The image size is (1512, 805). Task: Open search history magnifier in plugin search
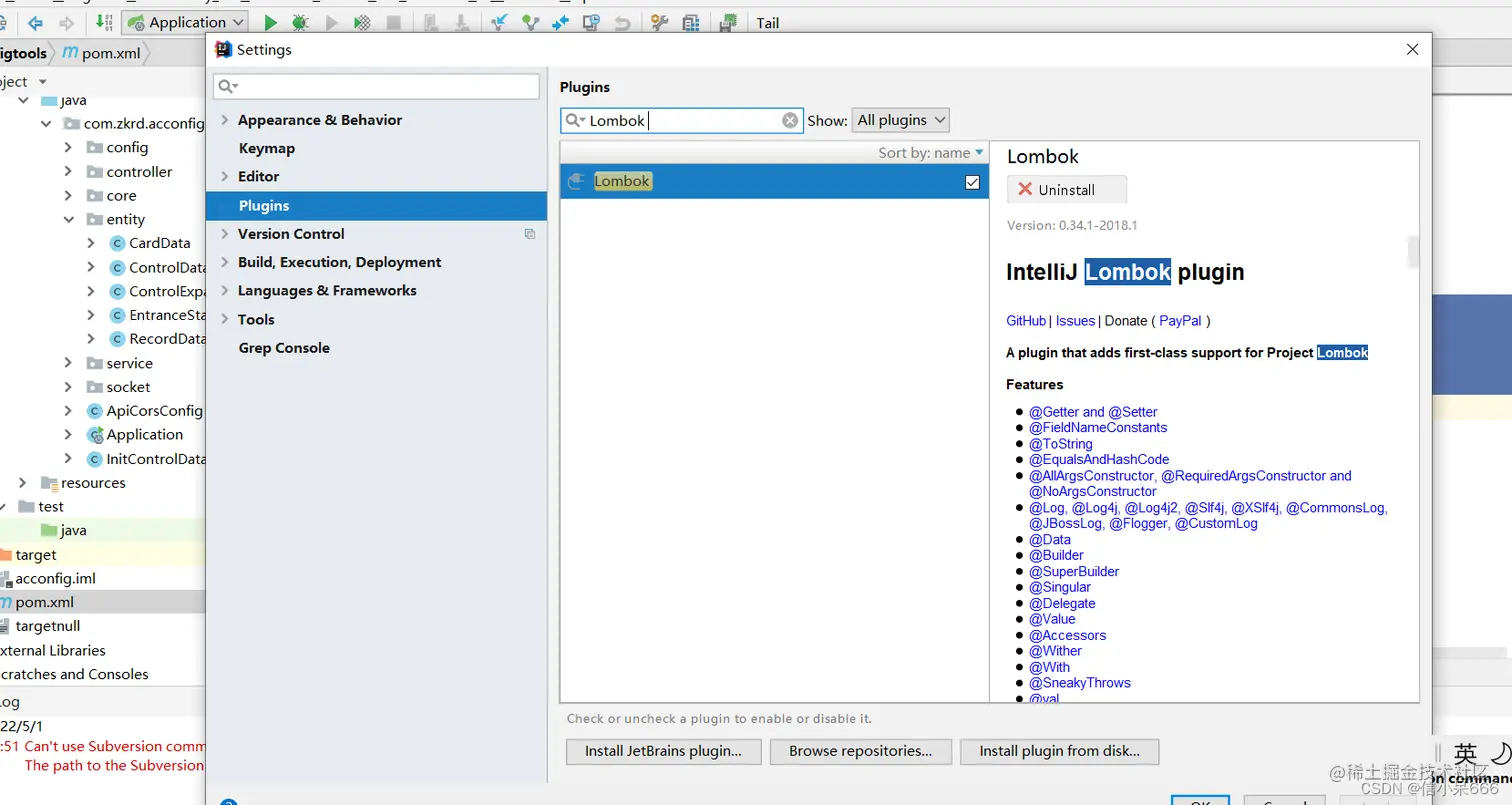575,120
